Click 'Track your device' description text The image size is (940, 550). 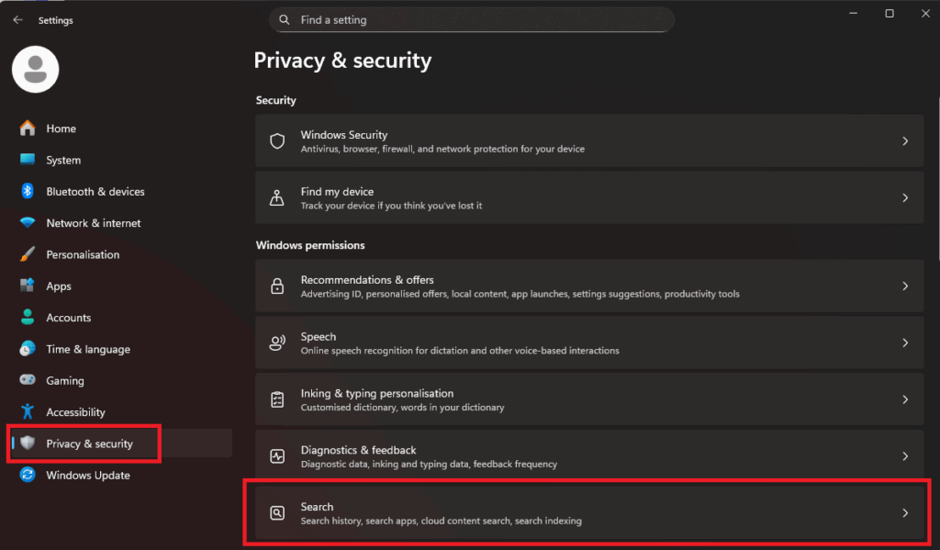click(x=391, y=206)
